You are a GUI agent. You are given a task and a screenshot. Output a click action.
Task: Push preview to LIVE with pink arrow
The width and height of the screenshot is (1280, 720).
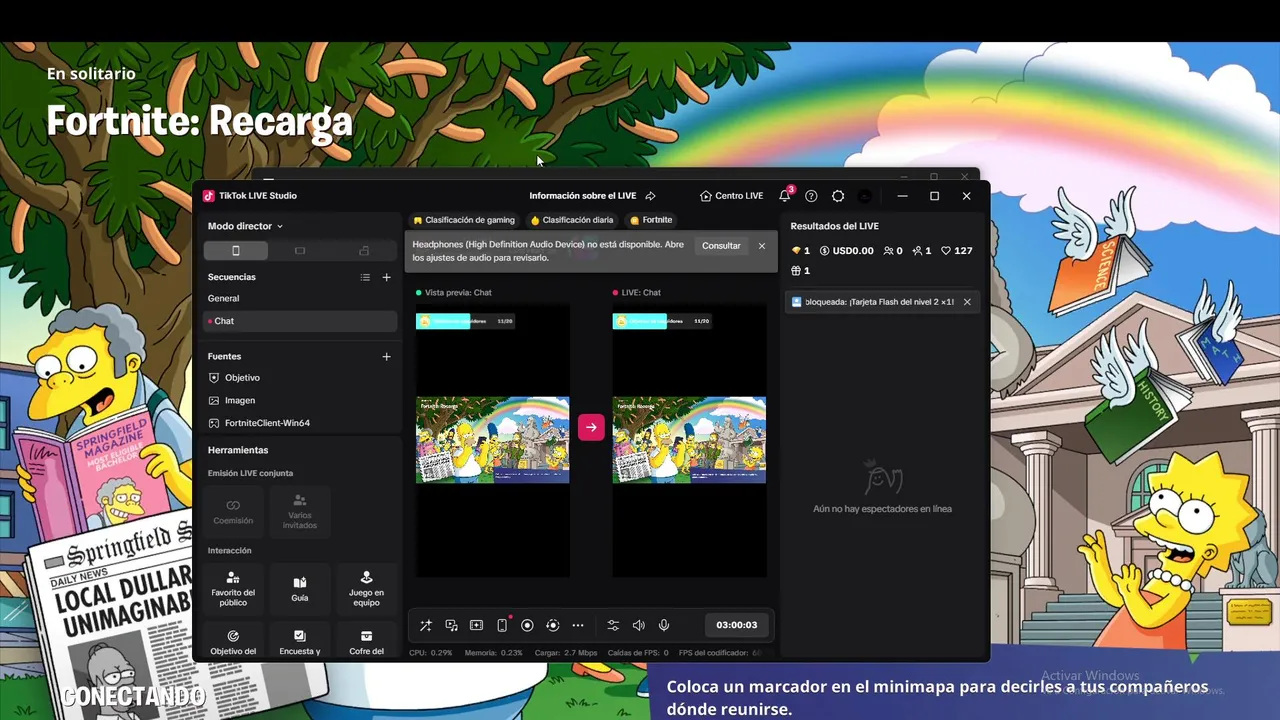(591, 427)
